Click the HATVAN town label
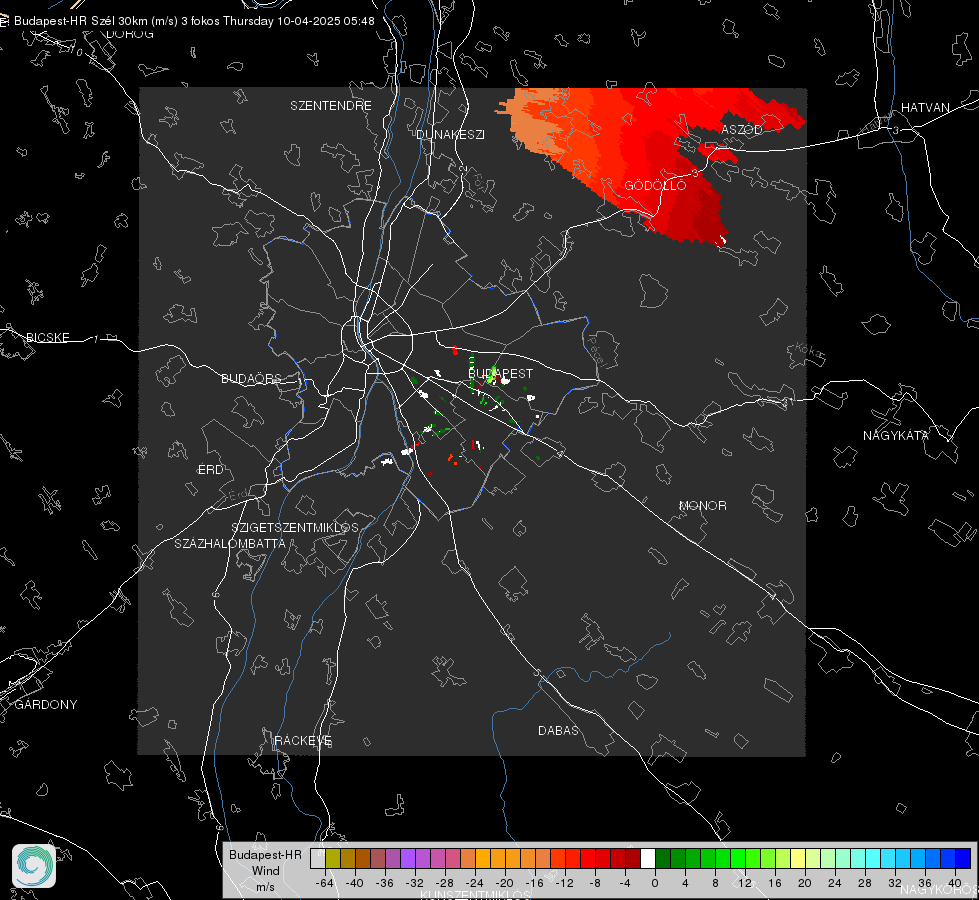Screen dimensions: 979x900 pyautogui.click(x=925, y=107)
